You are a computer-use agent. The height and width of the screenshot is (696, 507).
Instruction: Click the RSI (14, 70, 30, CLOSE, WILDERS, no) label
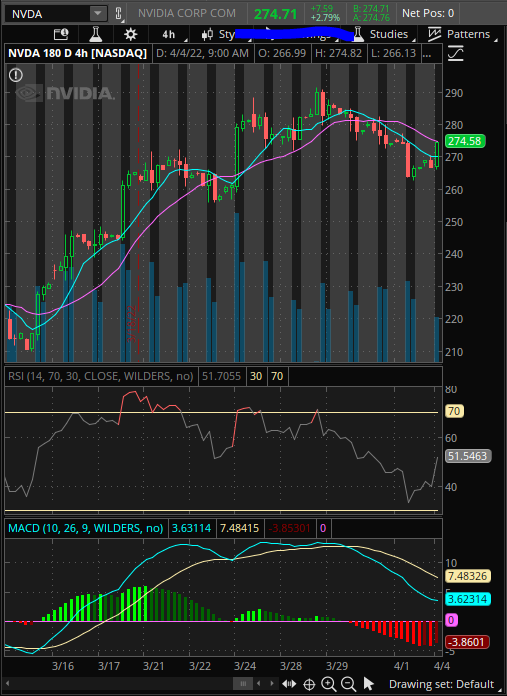(x=100, y=376)
